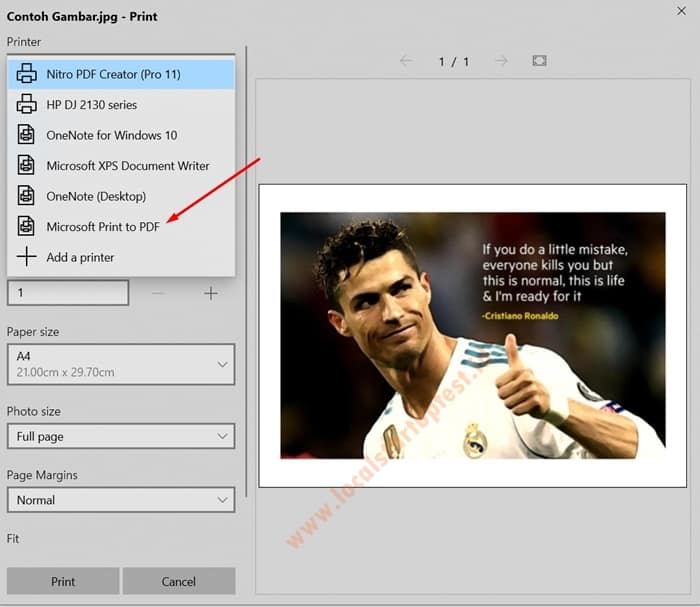Decrease copies with the minus button

pyautogui.click(x=158, y=293)
